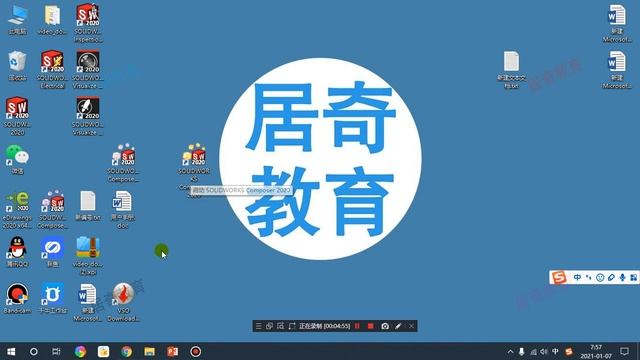Screen dimensions: 640x360
Task: Activate Sogou voice input microphone
Action: [x=622, y=278]
